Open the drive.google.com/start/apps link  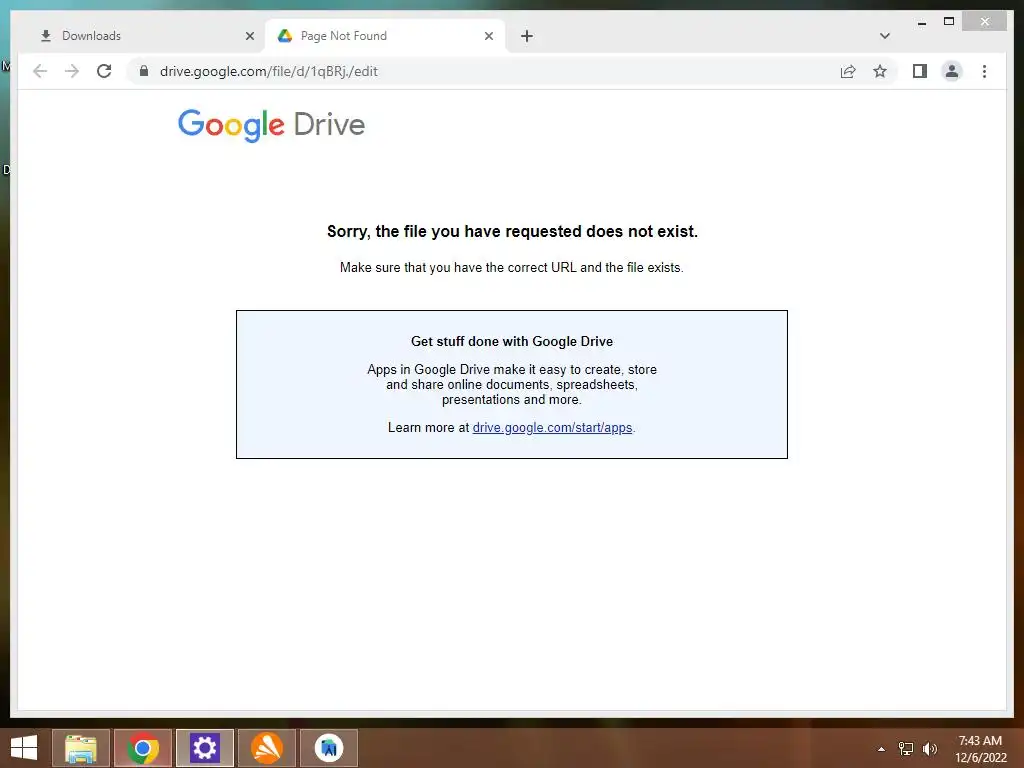[552, 428]
